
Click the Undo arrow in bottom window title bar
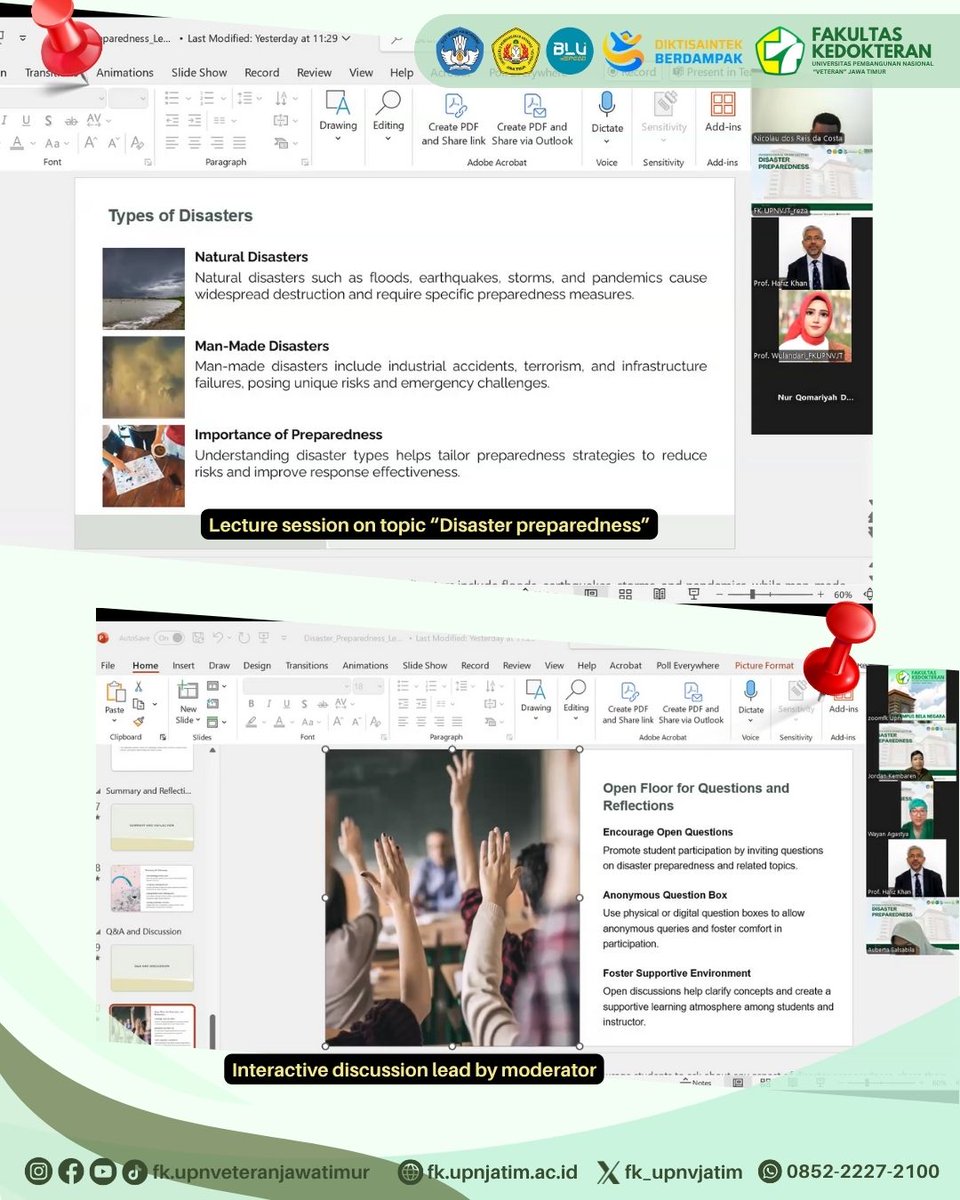(x=217, y=637)
